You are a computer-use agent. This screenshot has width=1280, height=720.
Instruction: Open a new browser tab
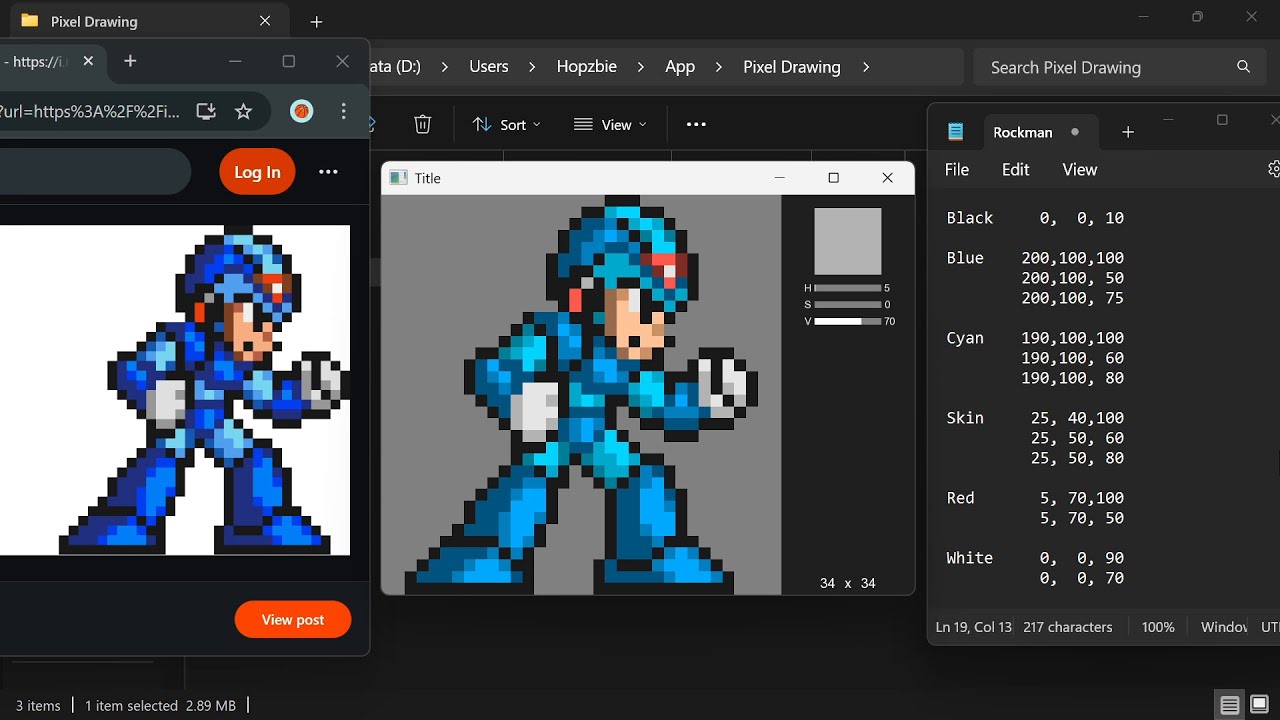tap(130, 61)
